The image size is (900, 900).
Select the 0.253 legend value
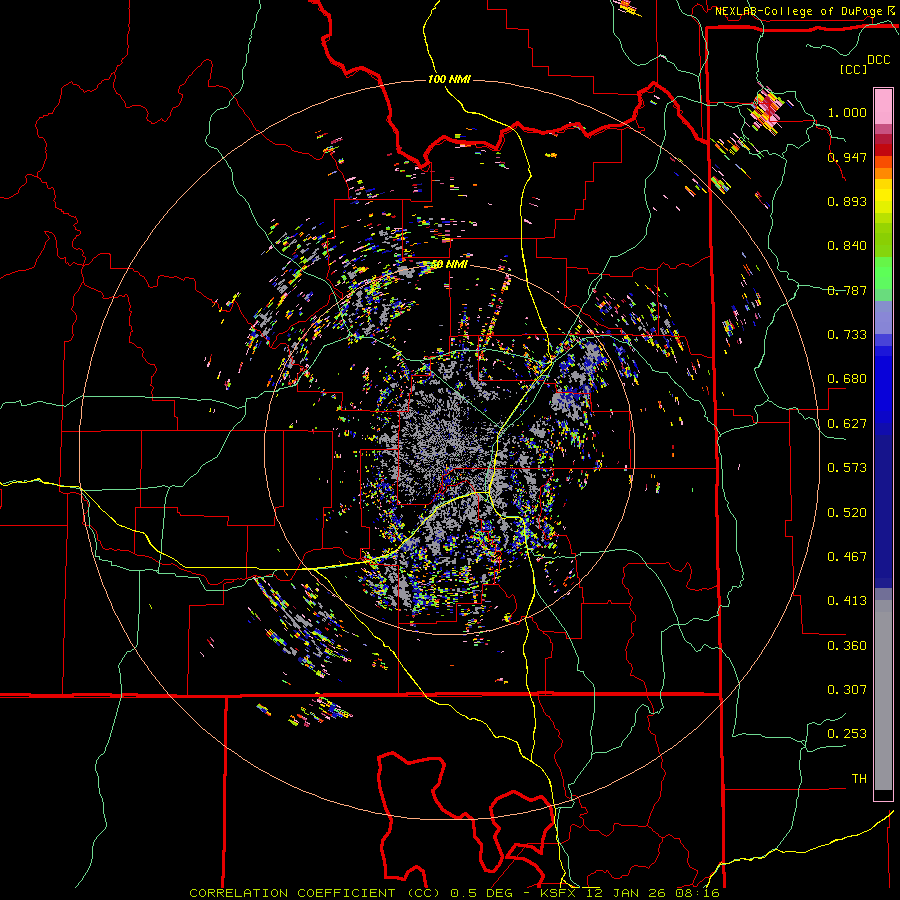pyautogui.click(x=847, y=734)
